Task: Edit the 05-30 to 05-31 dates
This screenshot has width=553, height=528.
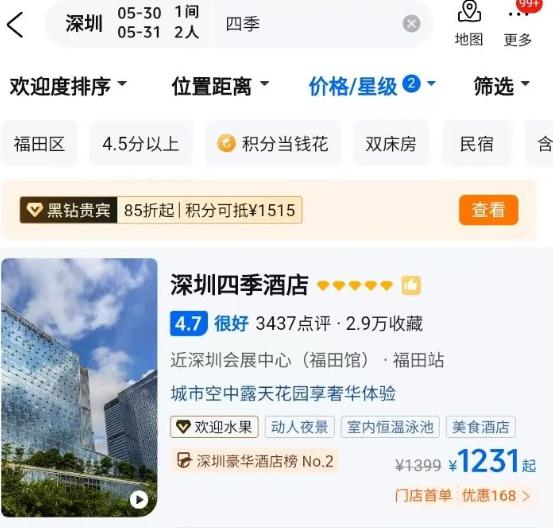Action: 139,23
